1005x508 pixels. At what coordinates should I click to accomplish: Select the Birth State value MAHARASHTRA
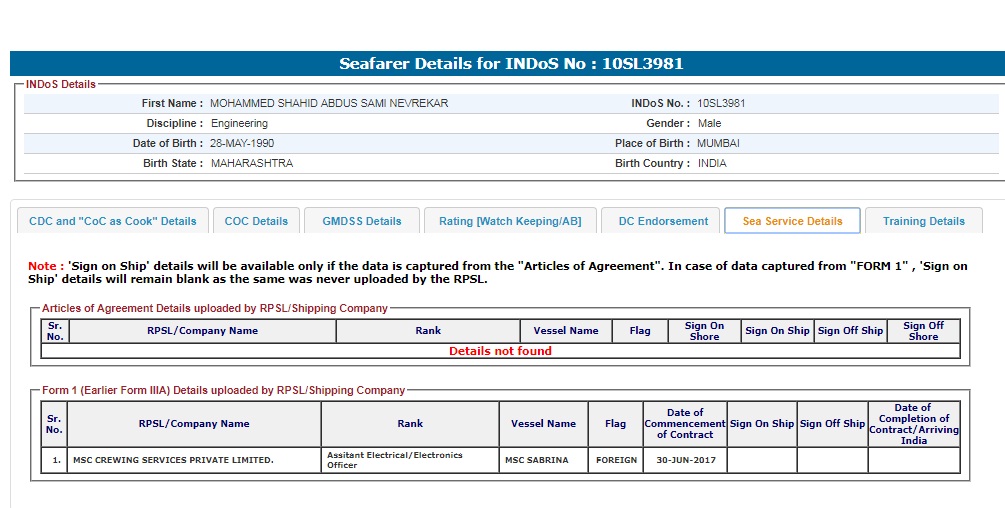[x=252, y=163]
